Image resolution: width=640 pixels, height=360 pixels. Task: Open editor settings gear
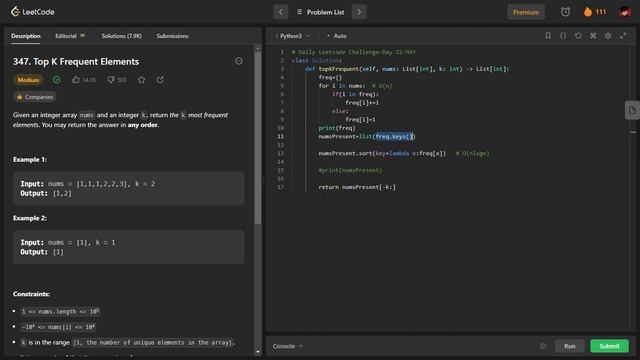click(x=608, y=36)
